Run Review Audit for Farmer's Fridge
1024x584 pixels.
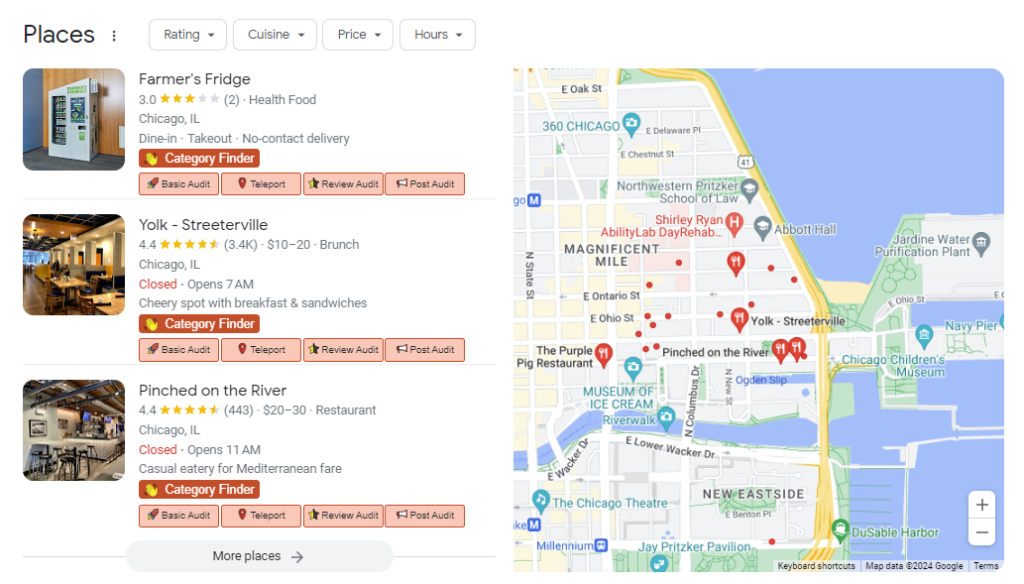click(x=344, y=184)
